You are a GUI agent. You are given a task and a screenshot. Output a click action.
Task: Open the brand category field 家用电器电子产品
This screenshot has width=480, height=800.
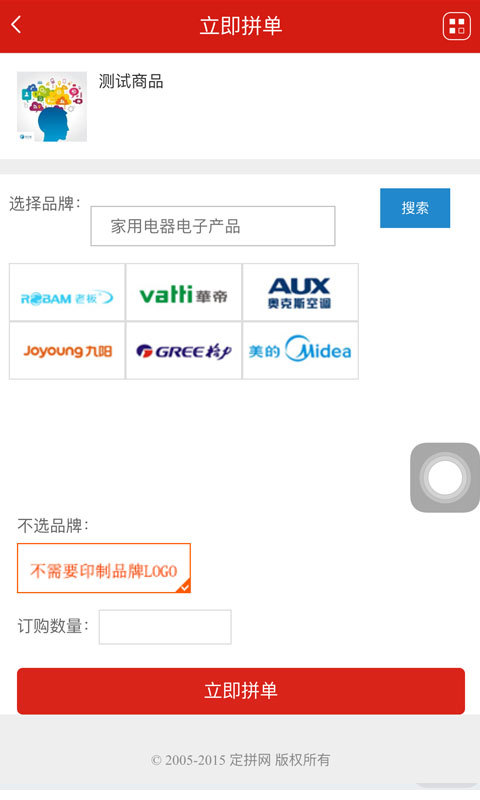pos(213,226)
